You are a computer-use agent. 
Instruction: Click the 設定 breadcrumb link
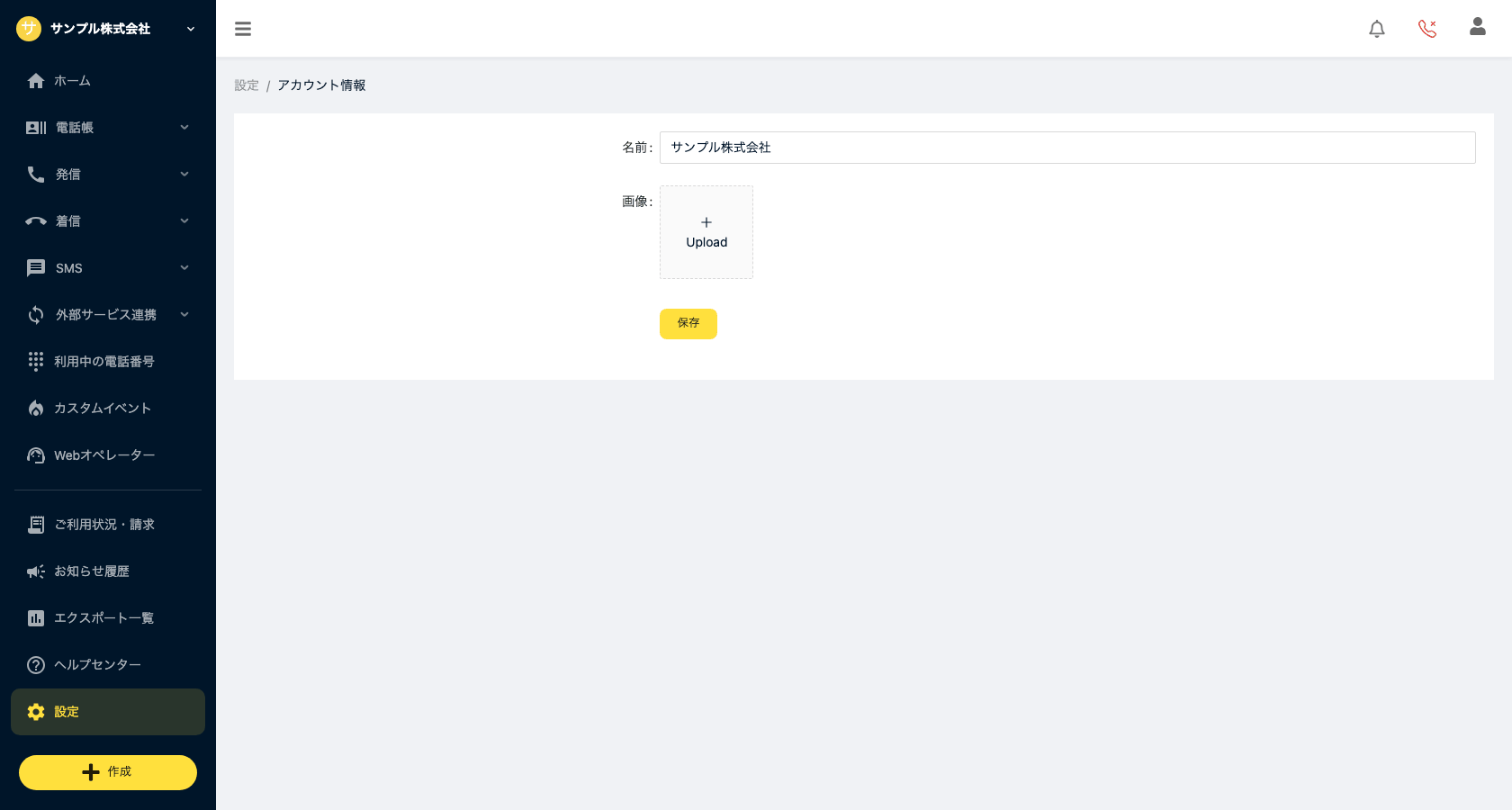247,85
